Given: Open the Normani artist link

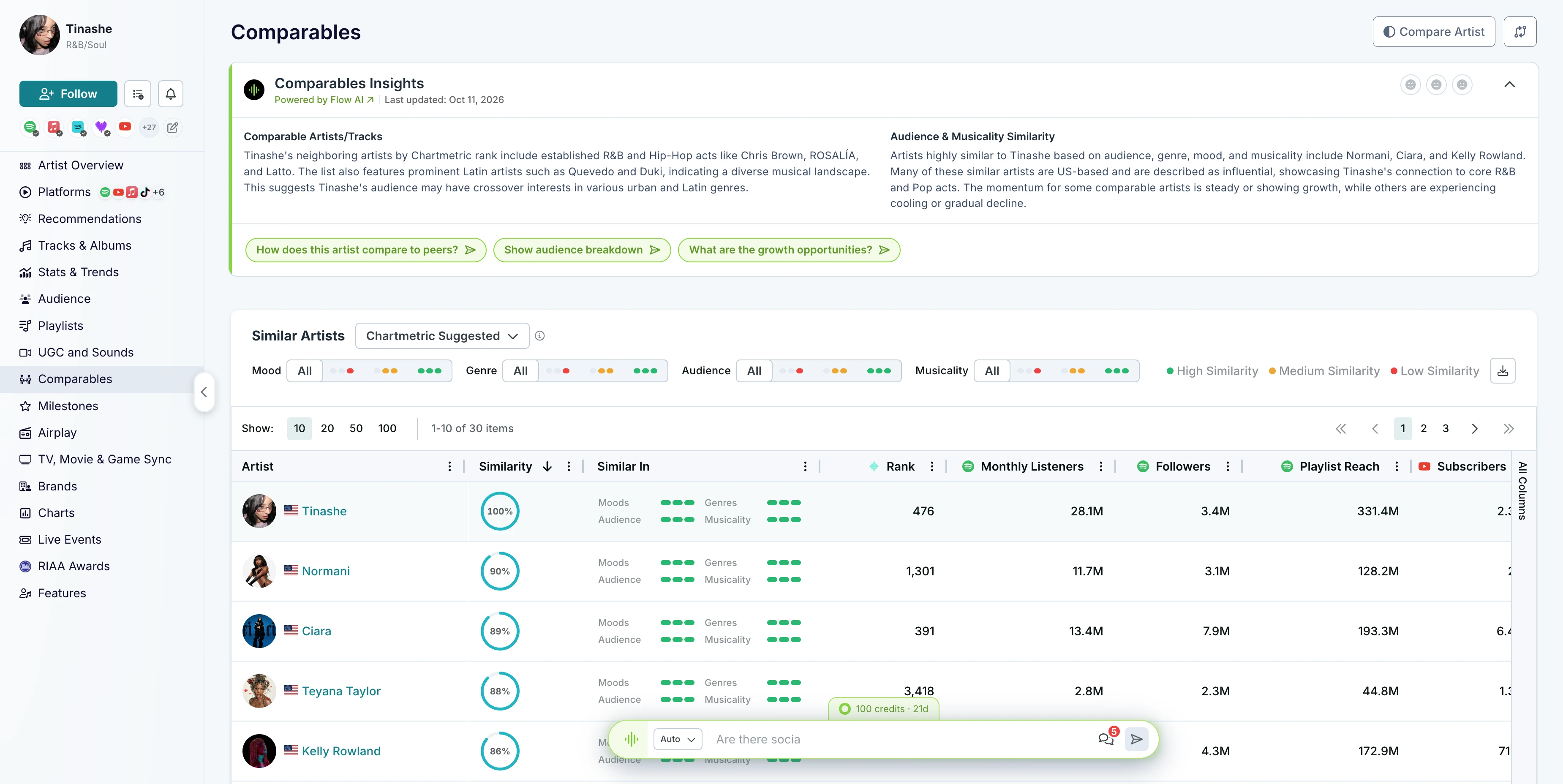Looking at the screenshot, I should (x=326, y=571).
